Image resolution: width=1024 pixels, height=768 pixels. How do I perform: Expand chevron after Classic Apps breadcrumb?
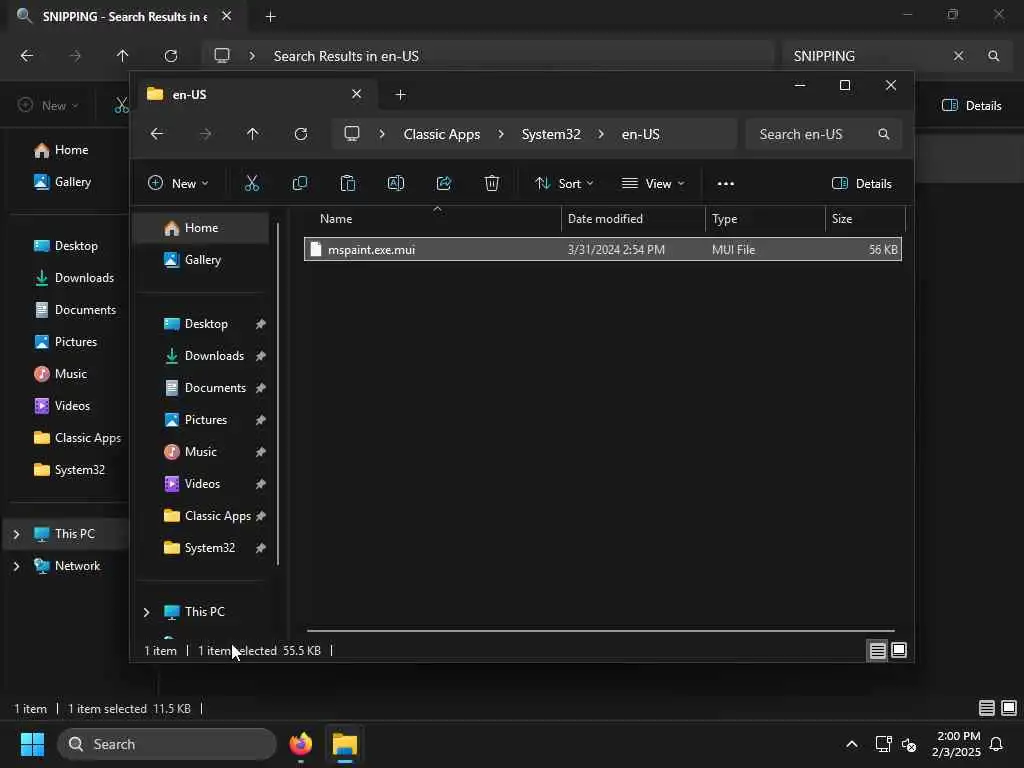(x=501, y=134)
